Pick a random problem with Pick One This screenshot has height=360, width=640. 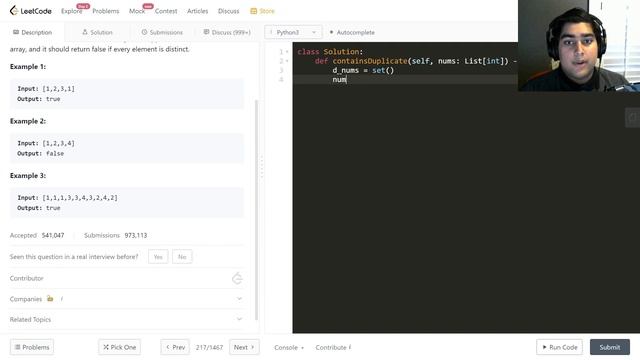click(120, 347)
